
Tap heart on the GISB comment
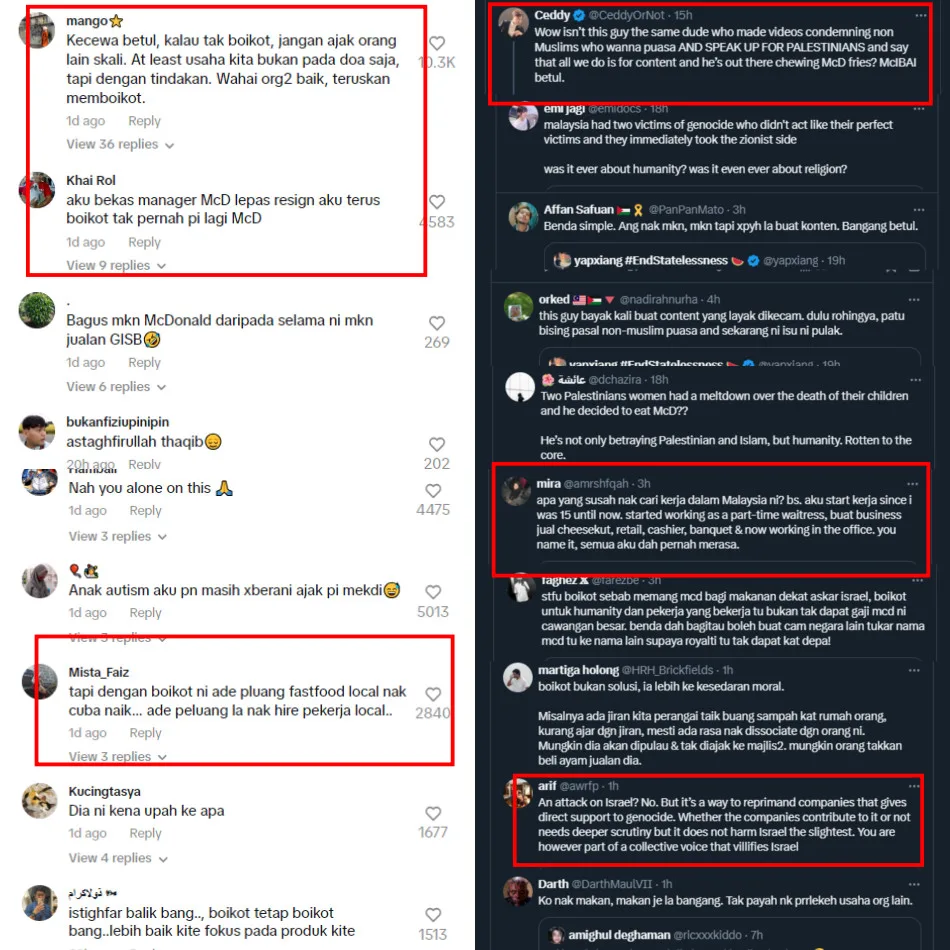pyautogui.click(x=437, y=323)
